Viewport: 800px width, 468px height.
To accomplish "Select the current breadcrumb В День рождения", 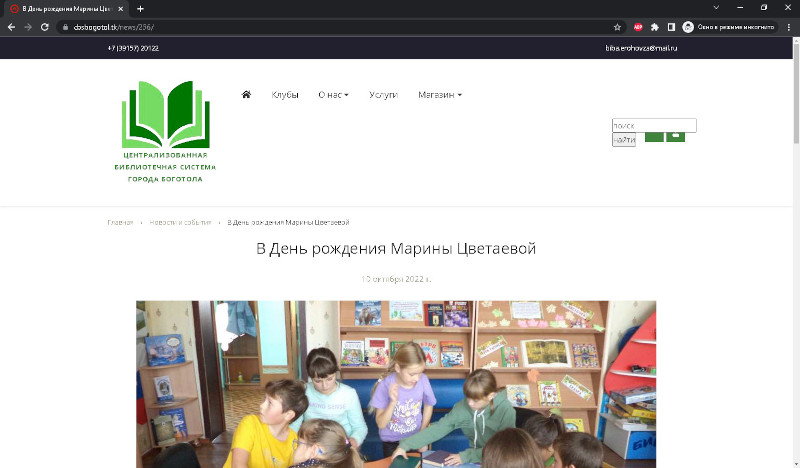I will coord(288,223).
